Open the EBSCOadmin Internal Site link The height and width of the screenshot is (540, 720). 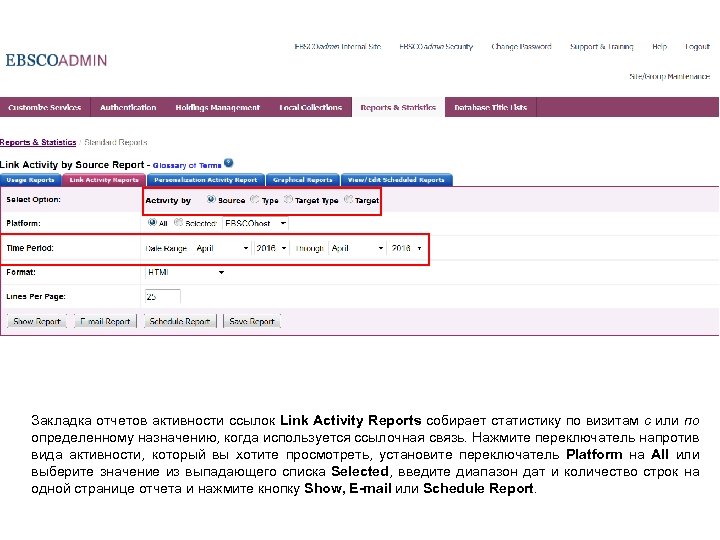click(338, 46)
